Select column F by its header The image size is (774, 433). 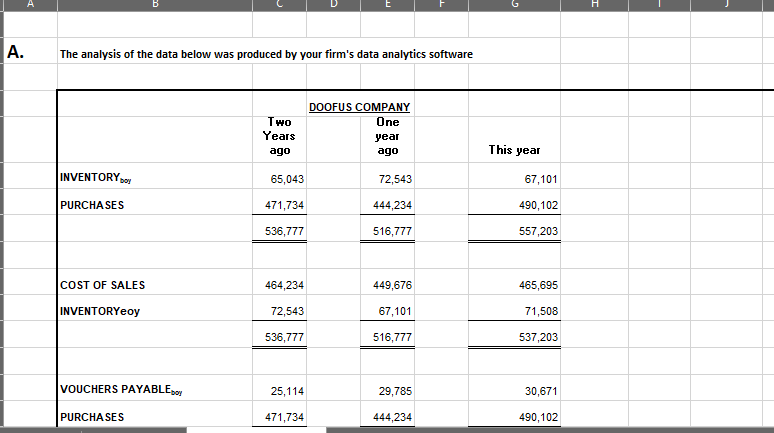tap(441, 4)
